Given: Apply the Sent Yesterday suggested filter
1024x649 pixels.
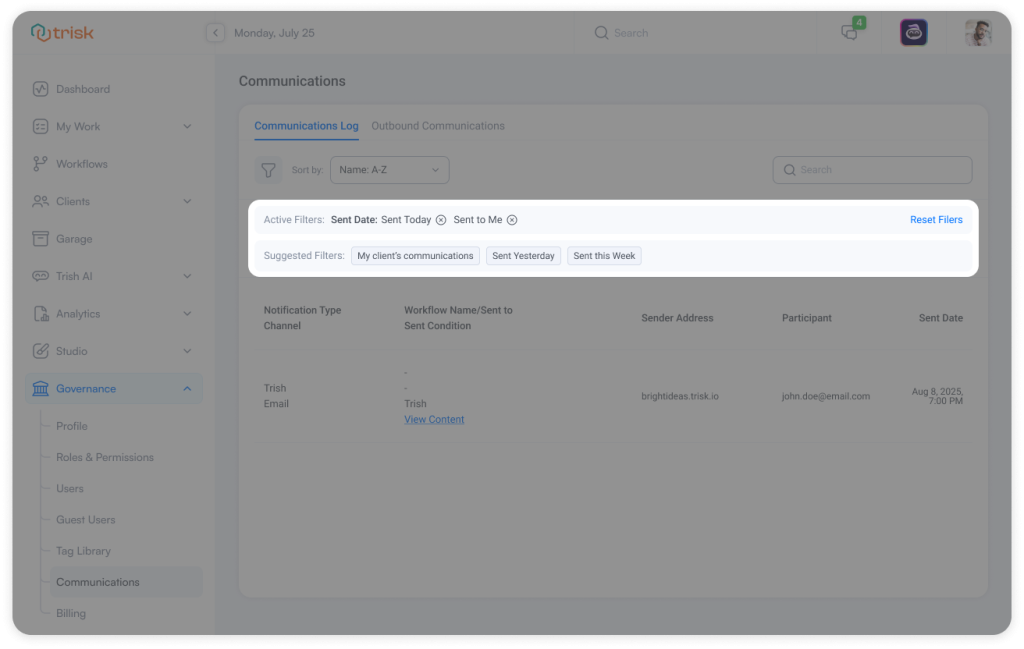Looking at the screenshot, I should [523, 256].
